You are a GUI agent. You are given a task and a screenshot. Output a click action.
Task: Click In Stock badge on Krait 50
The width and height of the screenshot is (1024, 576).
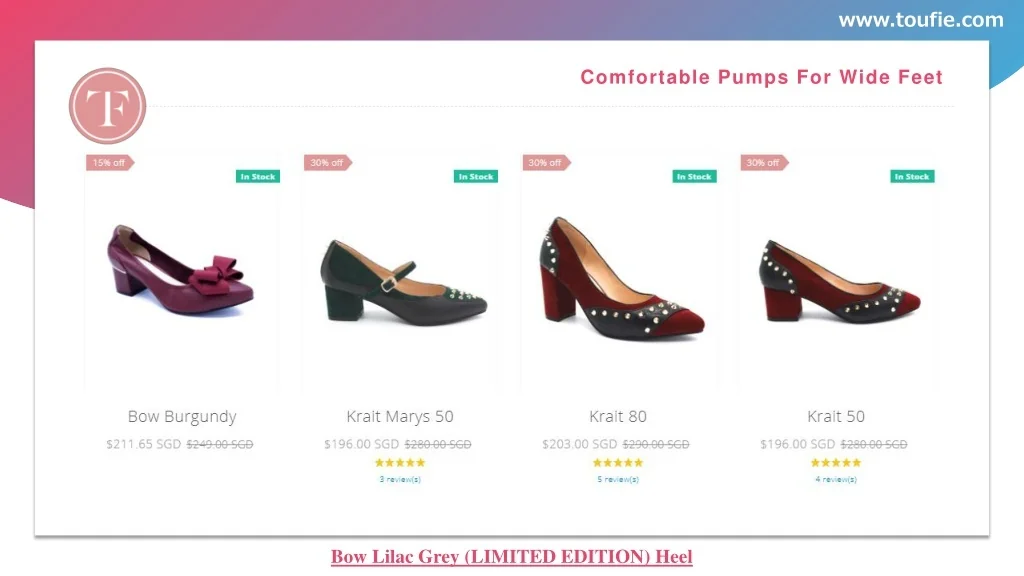pyautogui.click(x=912, y=177)
